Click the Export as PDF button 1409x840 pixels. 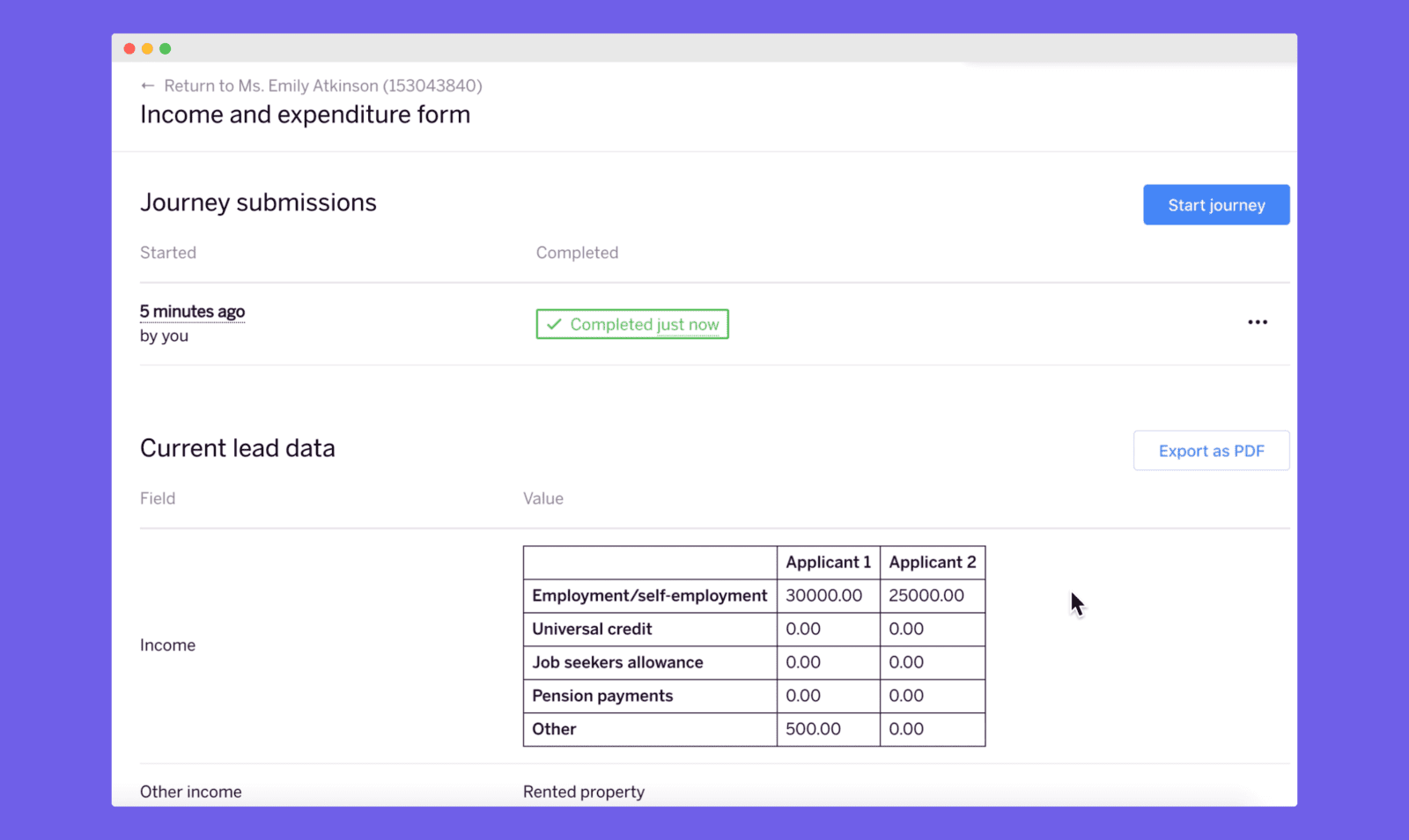pos(1211,450)
